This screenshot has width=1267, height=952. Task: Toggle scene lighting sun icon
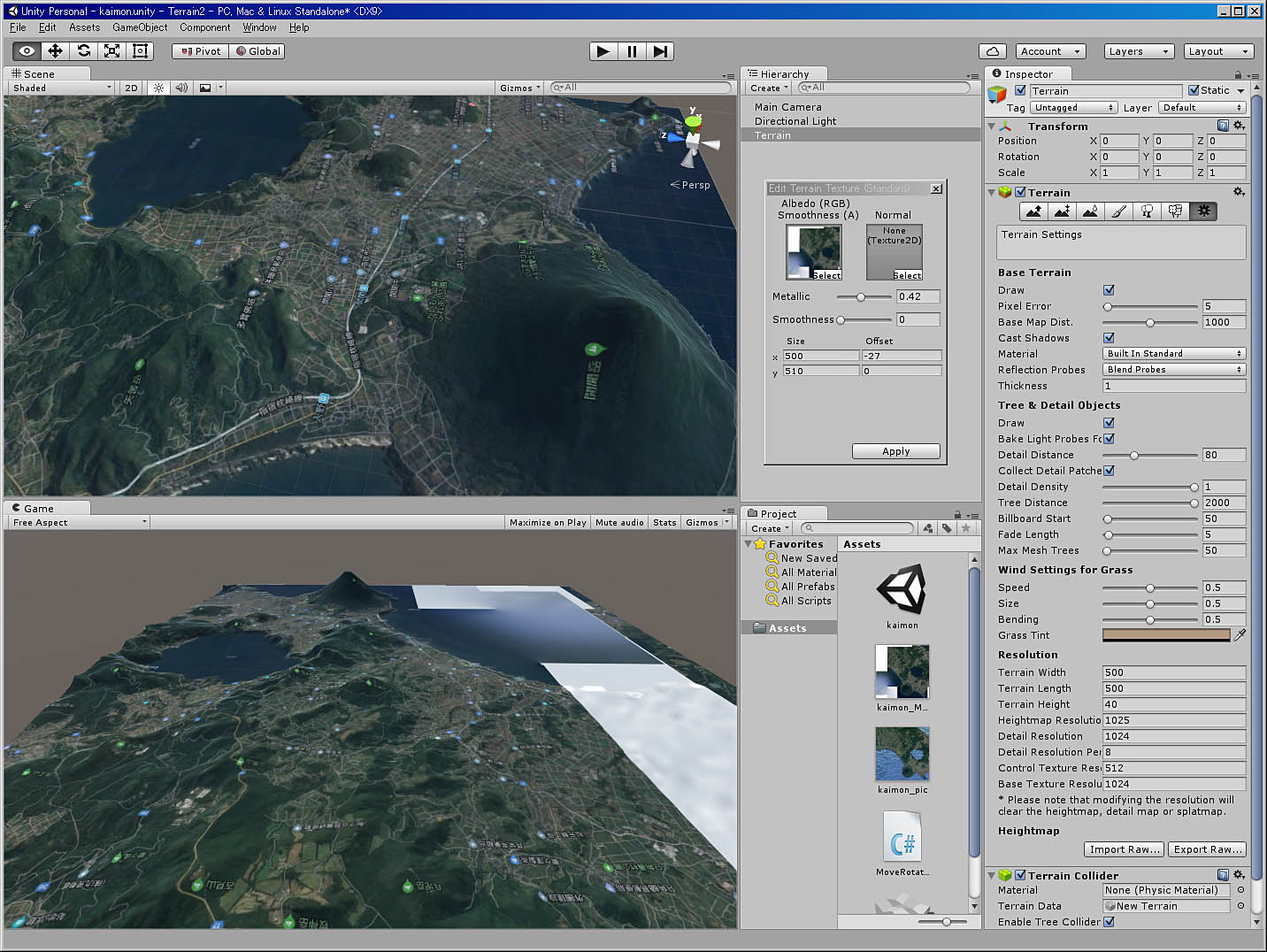158,88
